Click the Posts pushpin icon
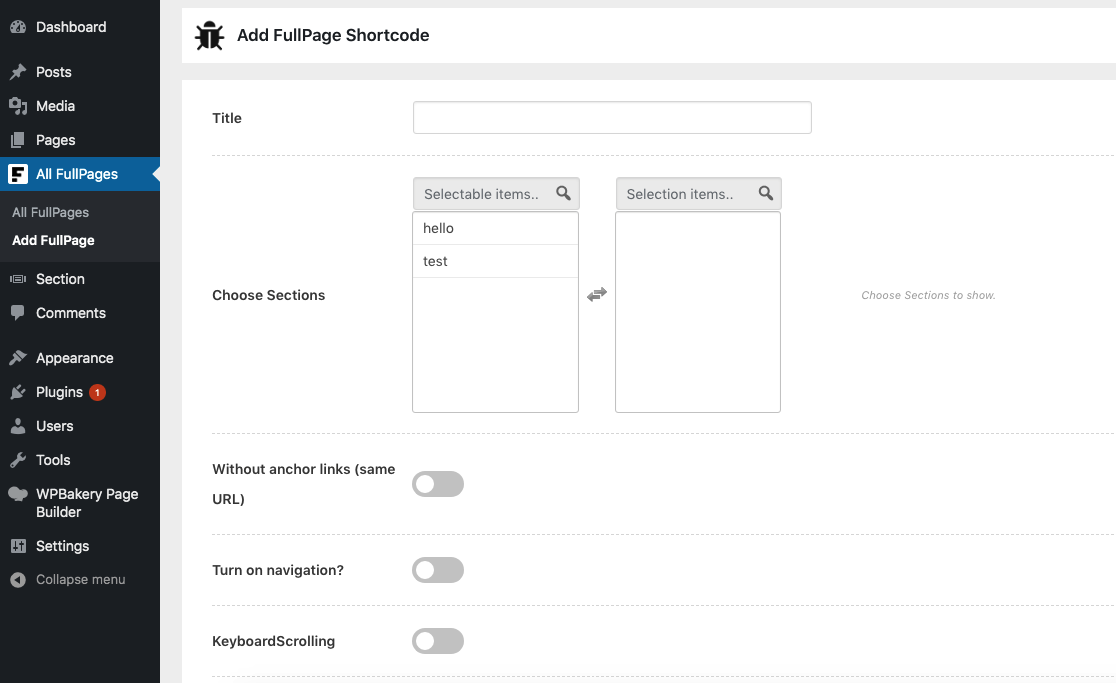The width and height of the screenshot is (1116, 683). (x=18, y=72)
